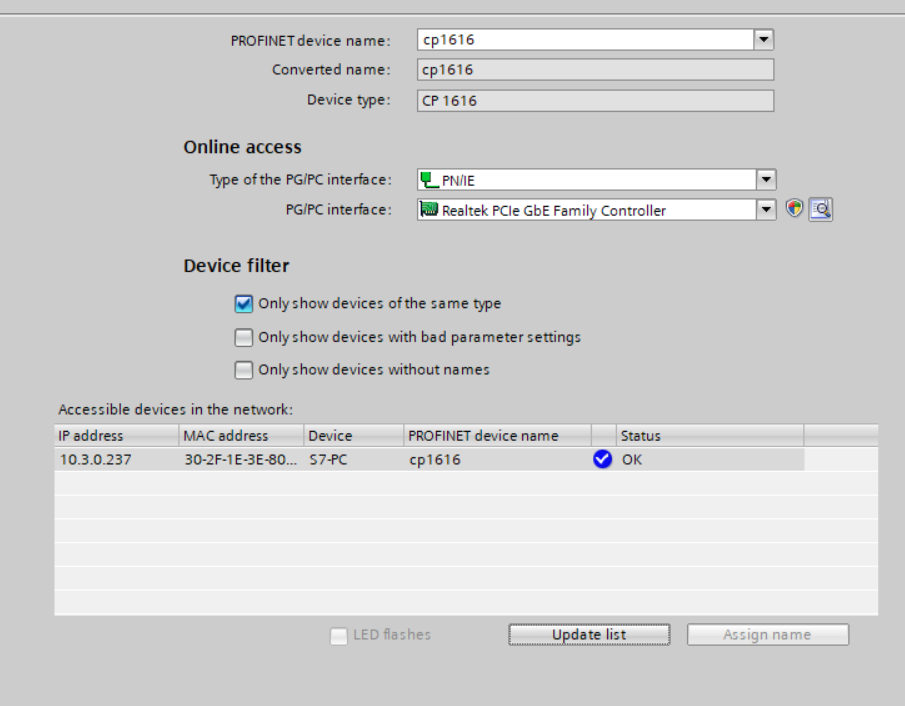905x706 pixels.
Task: Click the search network icon beside PG/PC interface
Action: click(820, 210)
